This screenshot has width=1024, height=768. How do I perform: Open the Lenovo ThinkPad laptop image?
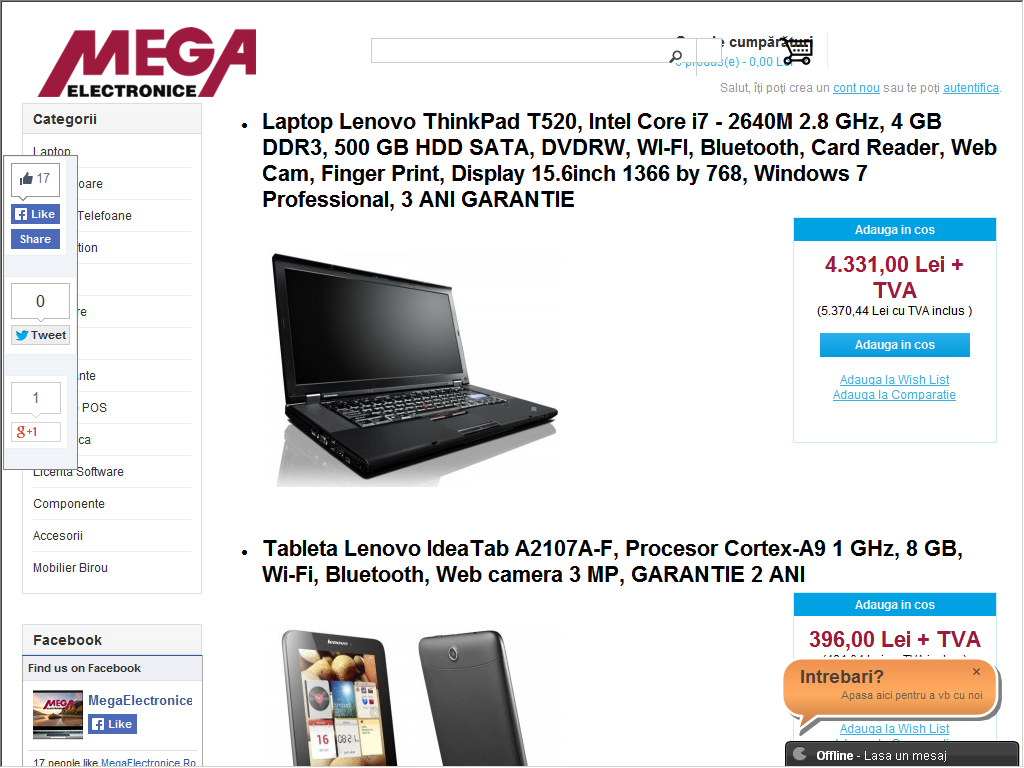click(415, 369)
